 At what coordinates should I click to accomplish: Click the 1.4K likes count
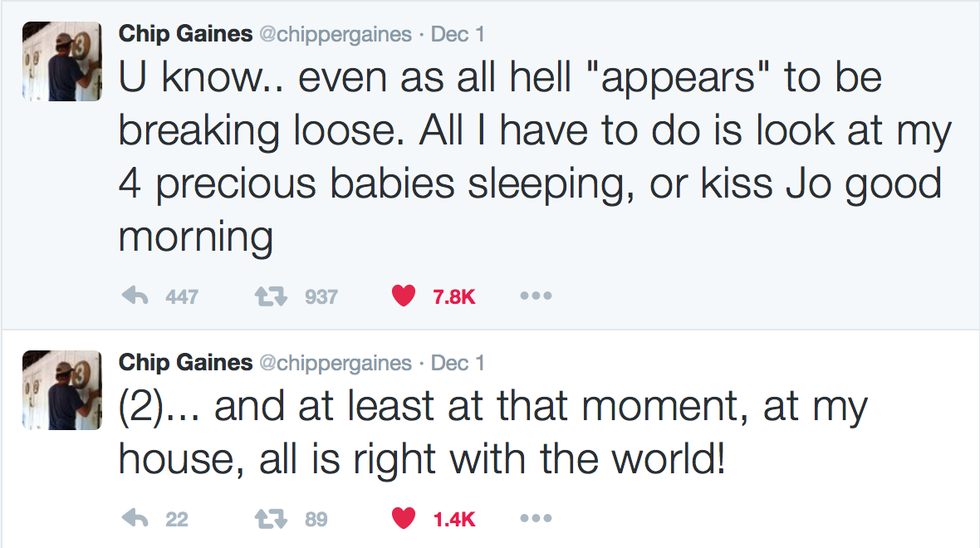(454, 519)
